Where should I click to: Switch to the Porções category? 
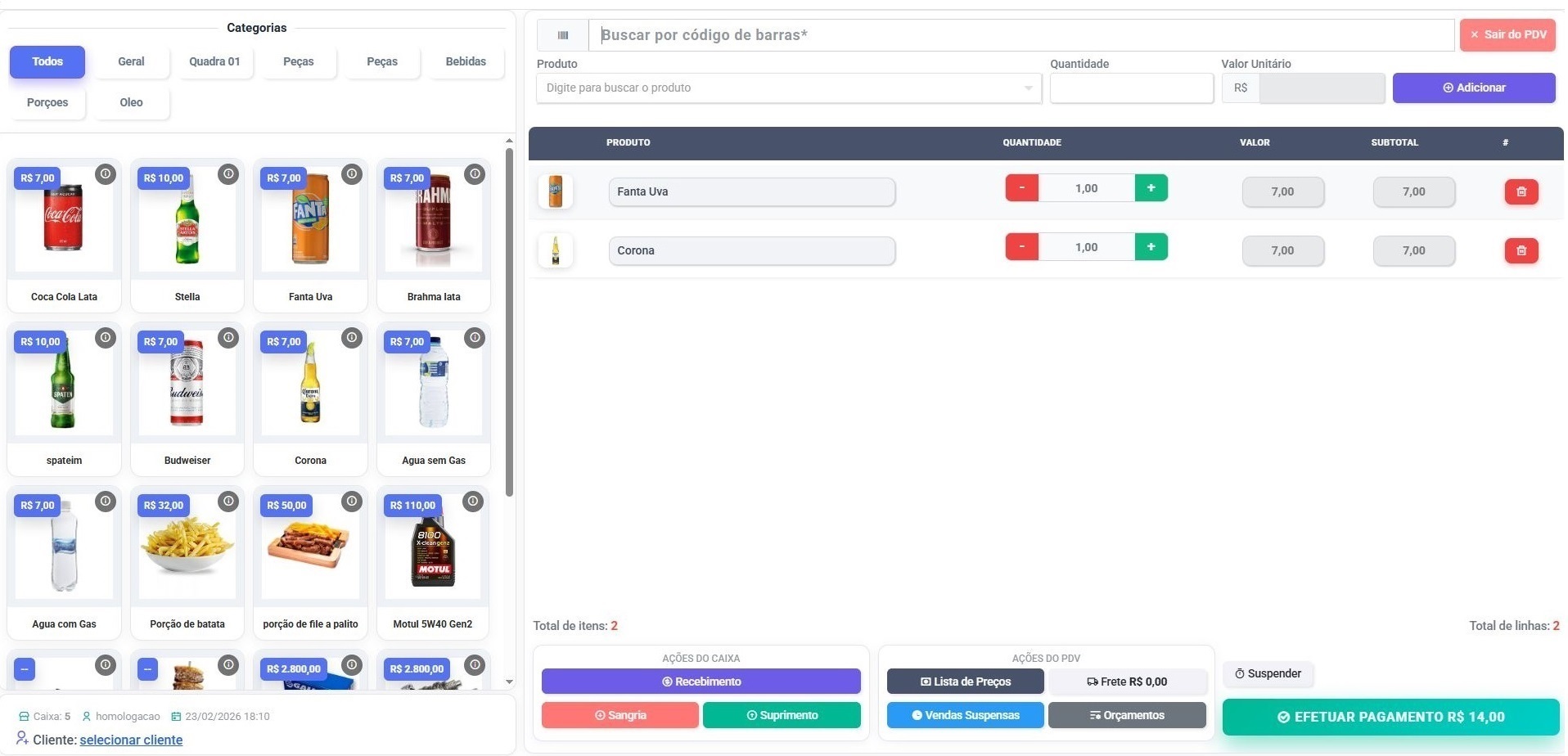[47, 102]
